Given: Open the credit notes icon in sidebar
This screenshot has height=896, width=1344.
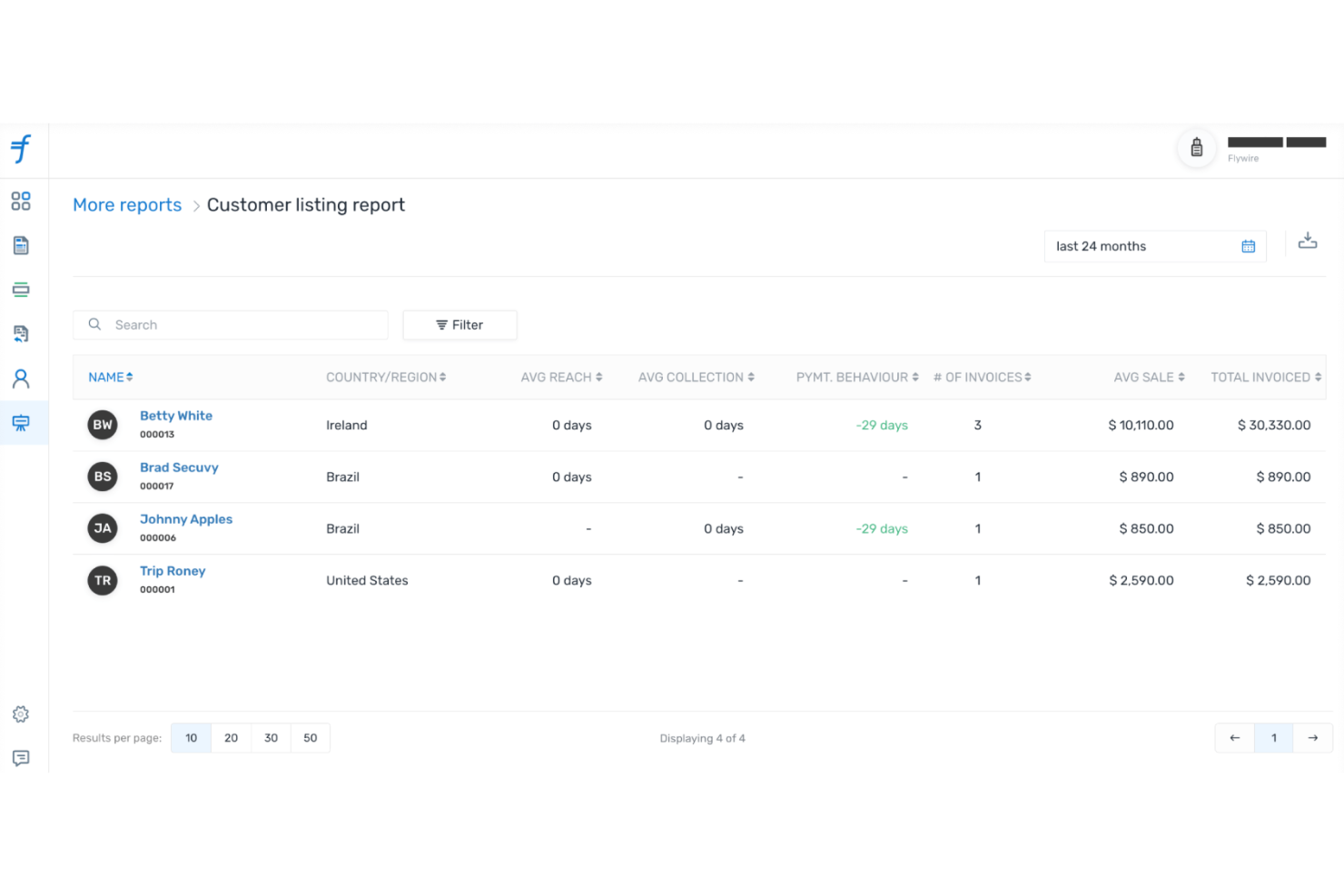Looking at the screenshot, I should click(21, 333).
